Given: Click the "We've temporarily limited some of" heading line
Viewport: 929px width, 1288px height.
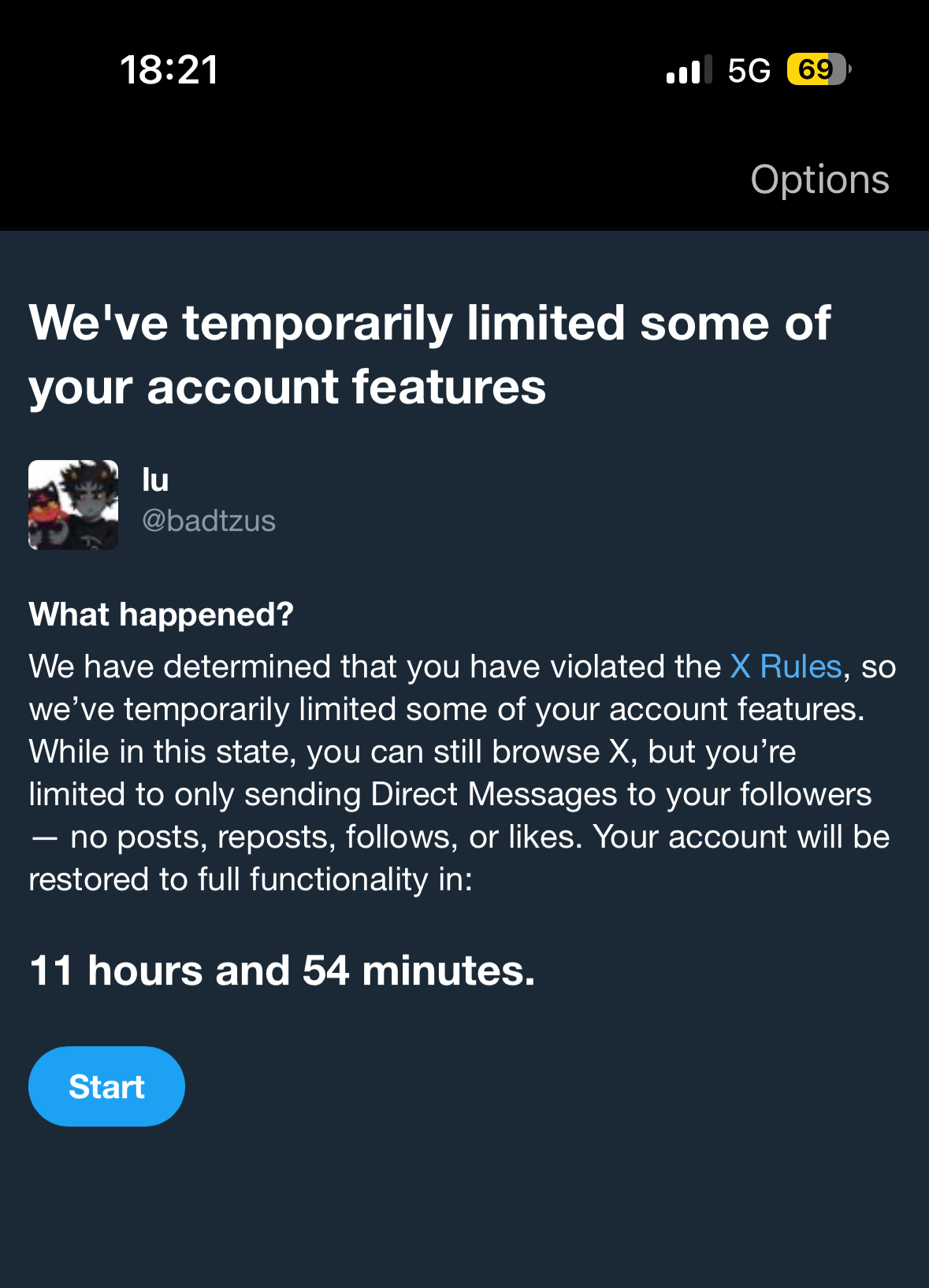Looking at the screenshot, I should (429, 323).
